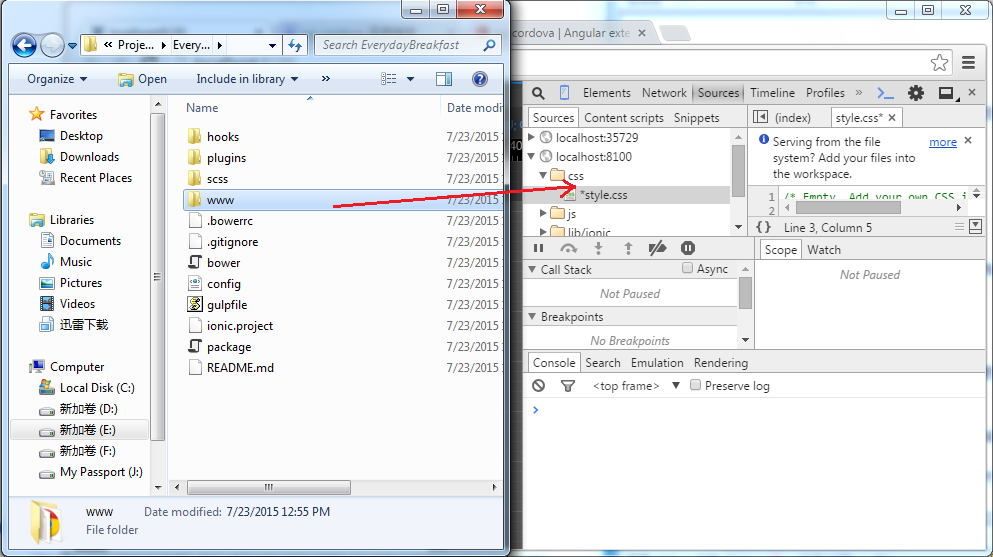Viewport: 993px width, 557px height.
Task: Toggle pause on exceptions icon
Action: pos(688,248)
